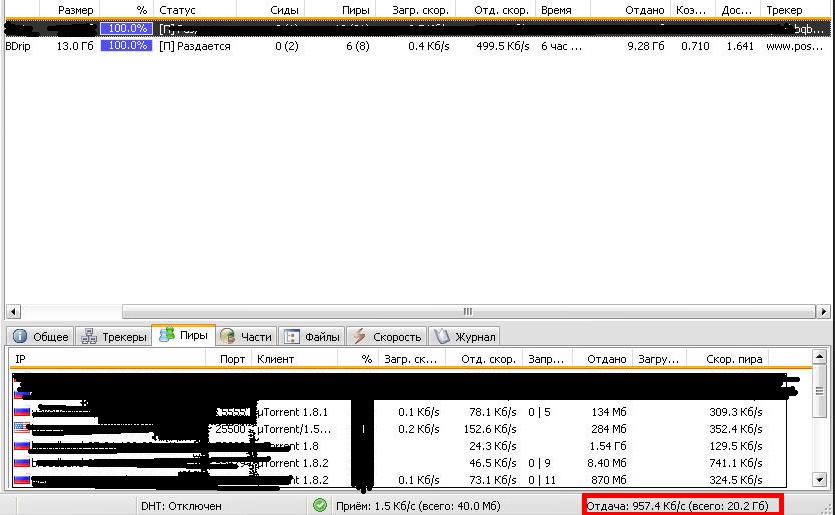Image resolution: width=835 pixels, height=515 pixels.
Task: Click the peers list scroll up arrow
Action: 820,356
